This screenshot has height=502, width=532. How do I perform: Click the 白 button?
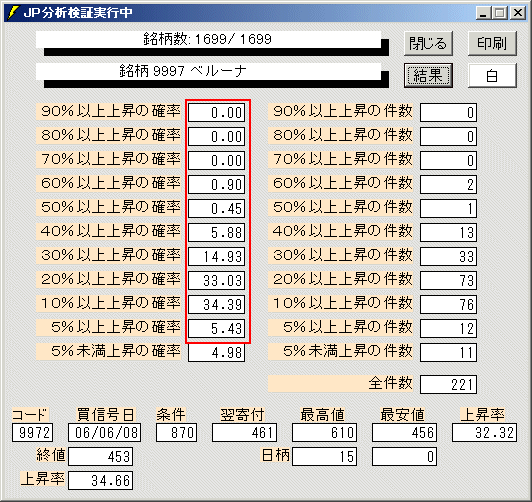(492, 75)
